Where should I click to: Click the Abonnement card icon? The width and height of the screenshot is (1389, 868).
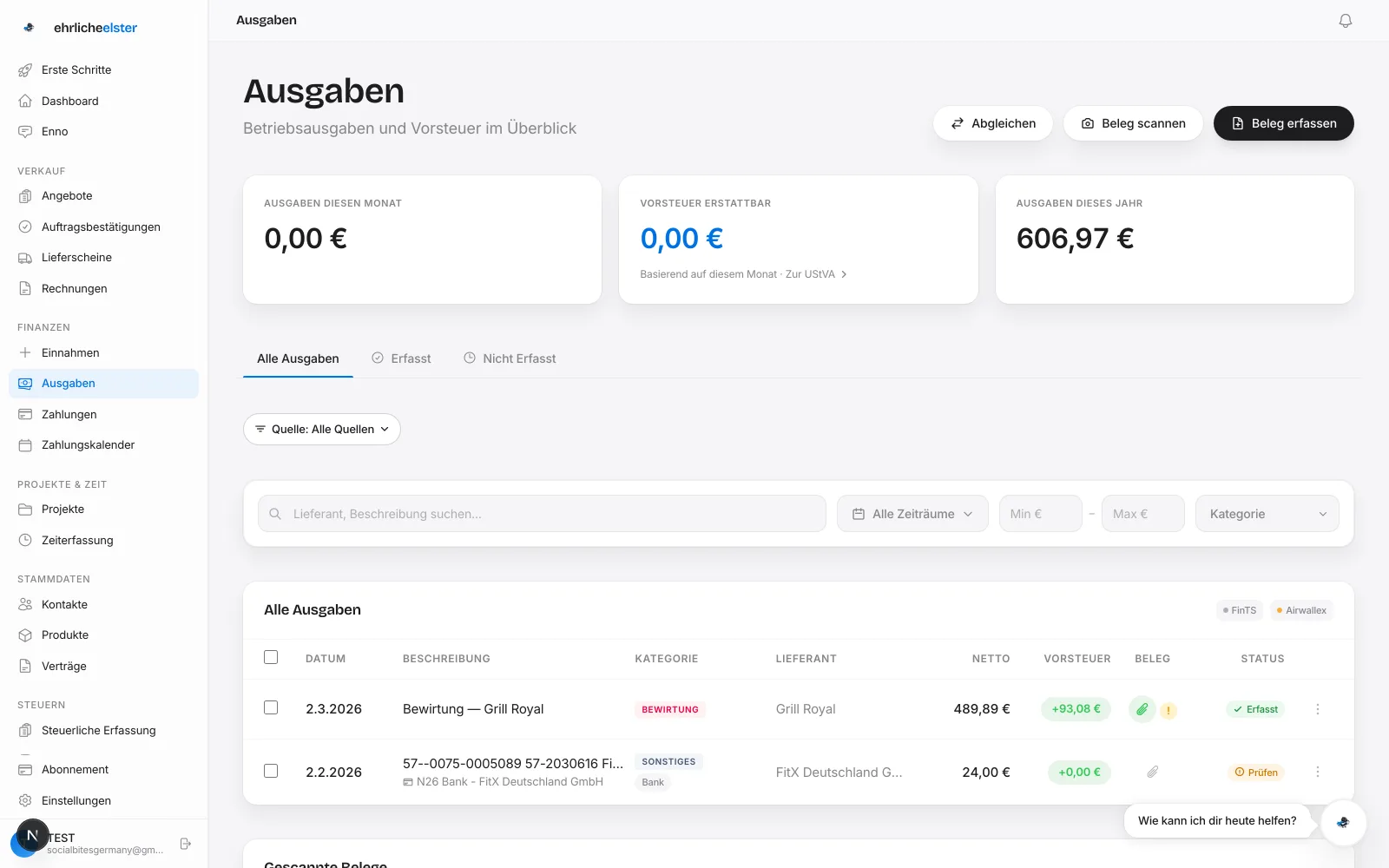pyautogui.click(x=25, y=769)
